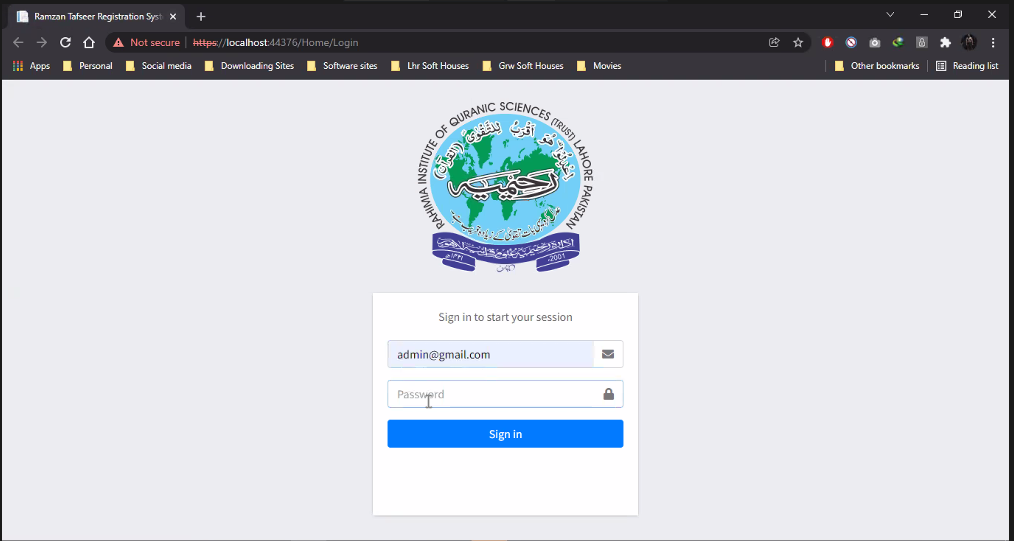Image resolution: width=1014 pixels, height=541 pixels.
Task: Click the envelope icon in email field
Action: coord(608,354)
